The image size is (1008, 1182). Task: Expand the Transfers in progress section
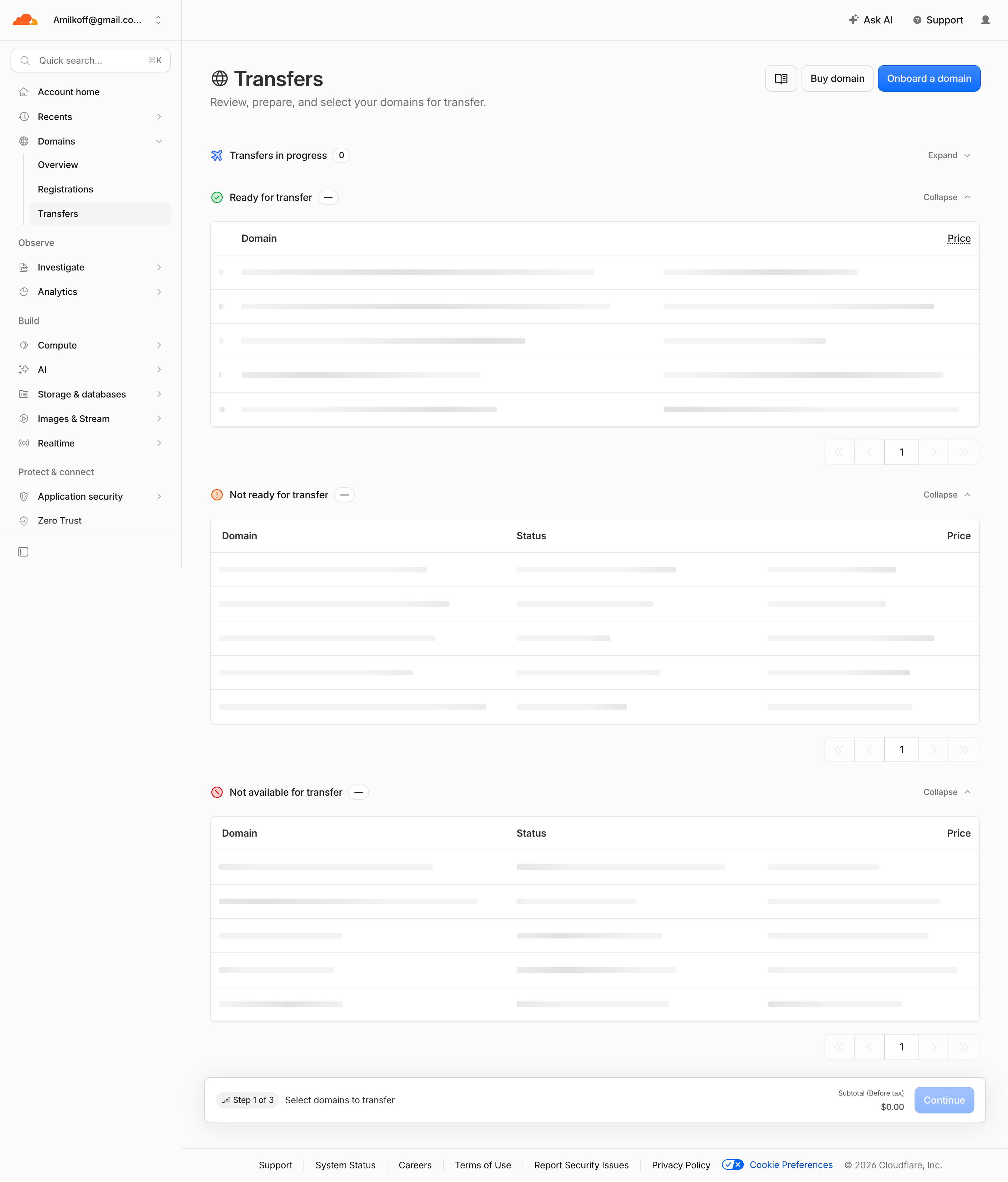click(949, 155)
